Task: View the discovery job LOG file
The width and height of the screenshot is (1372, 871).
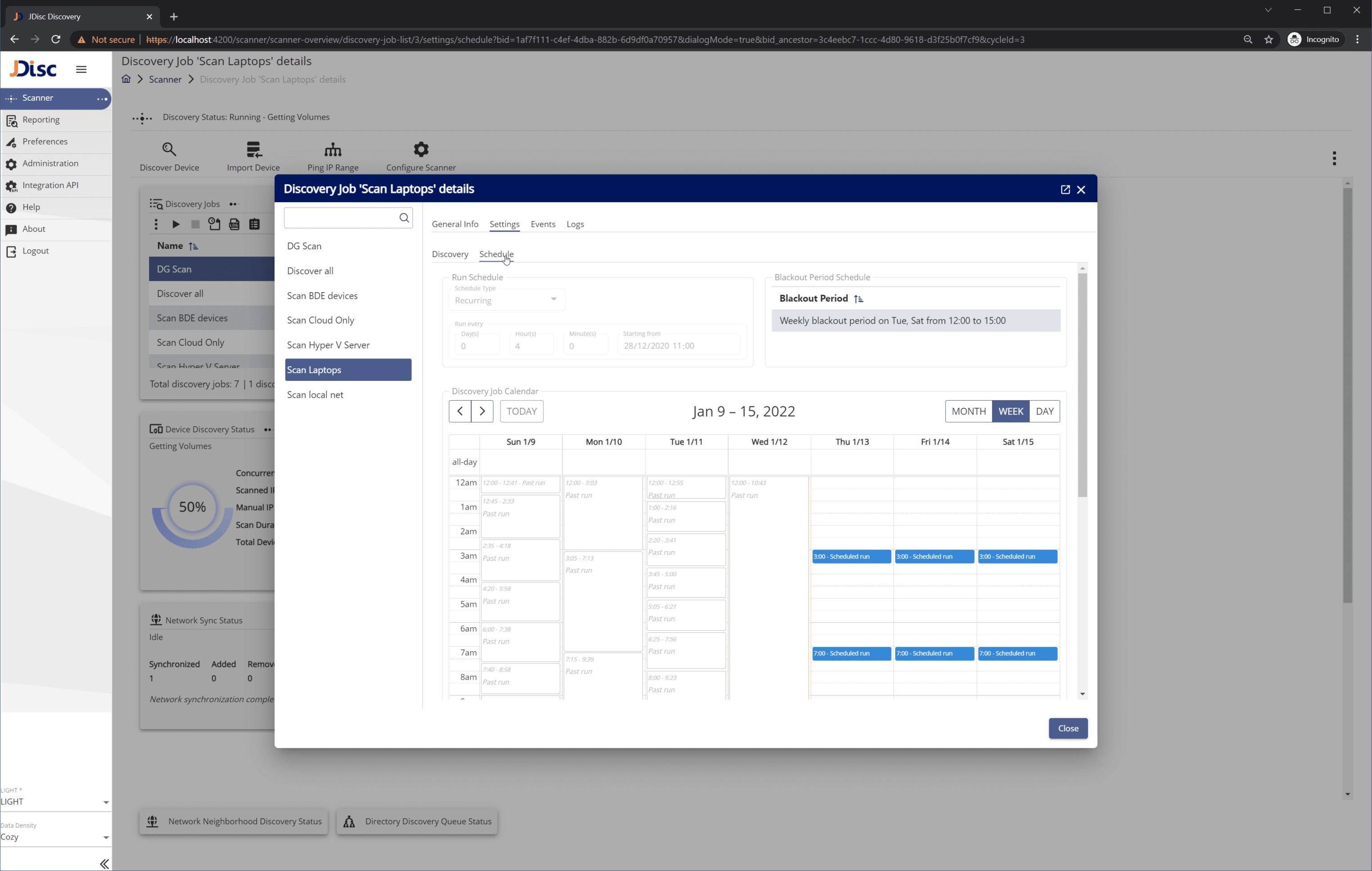Action: pyautogui.click(x=234, y=224)
